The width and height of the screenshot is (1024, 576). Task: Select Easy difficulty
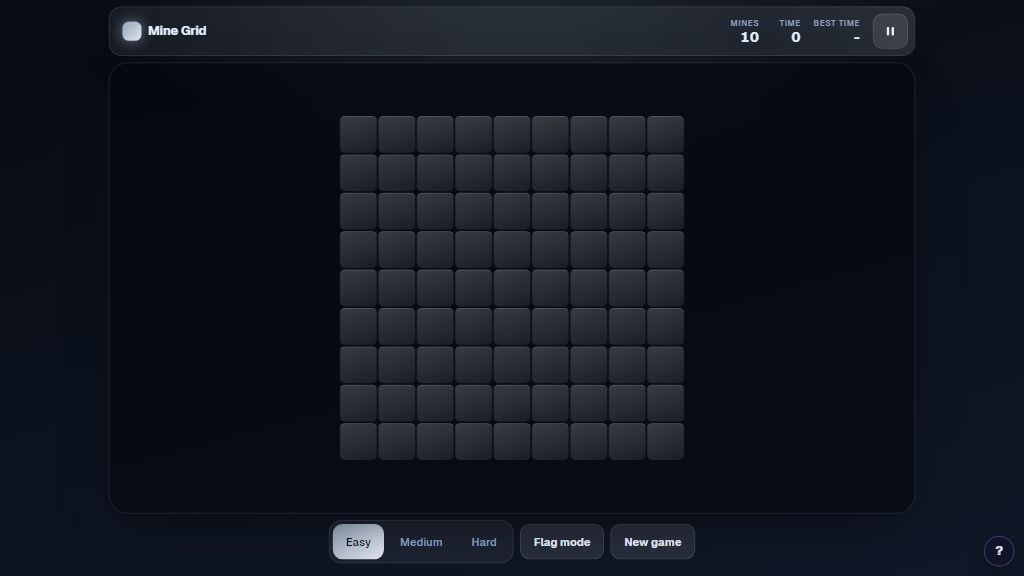click(x=358, y=542)
